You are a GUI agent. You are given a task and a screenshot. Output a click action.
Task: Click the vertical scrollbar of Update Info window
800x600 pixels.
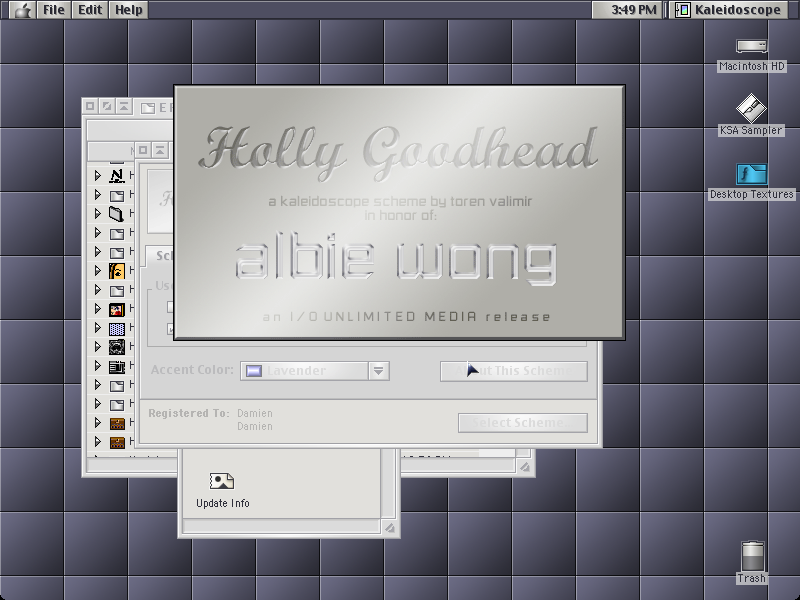point(389,484)
